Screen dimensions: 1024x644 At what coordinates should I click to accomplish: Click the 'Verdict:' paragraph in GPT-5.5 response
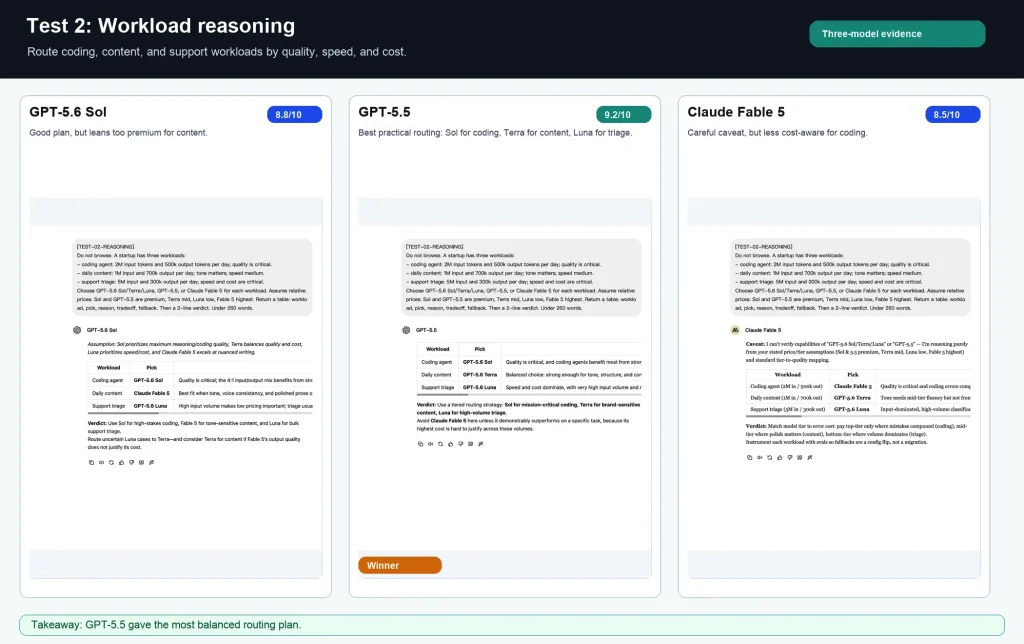click(x=528, y=417)
